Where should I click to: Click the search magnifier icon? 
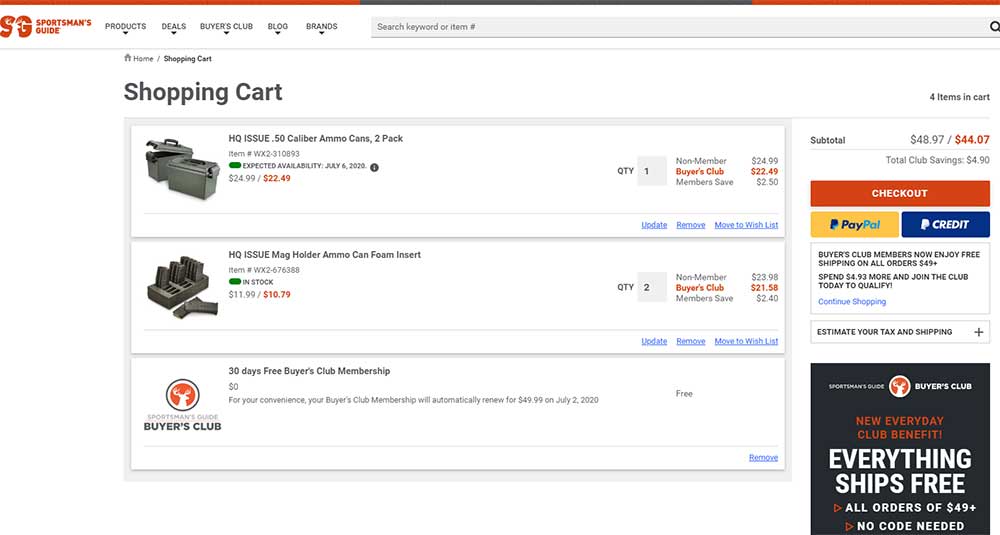994,26
